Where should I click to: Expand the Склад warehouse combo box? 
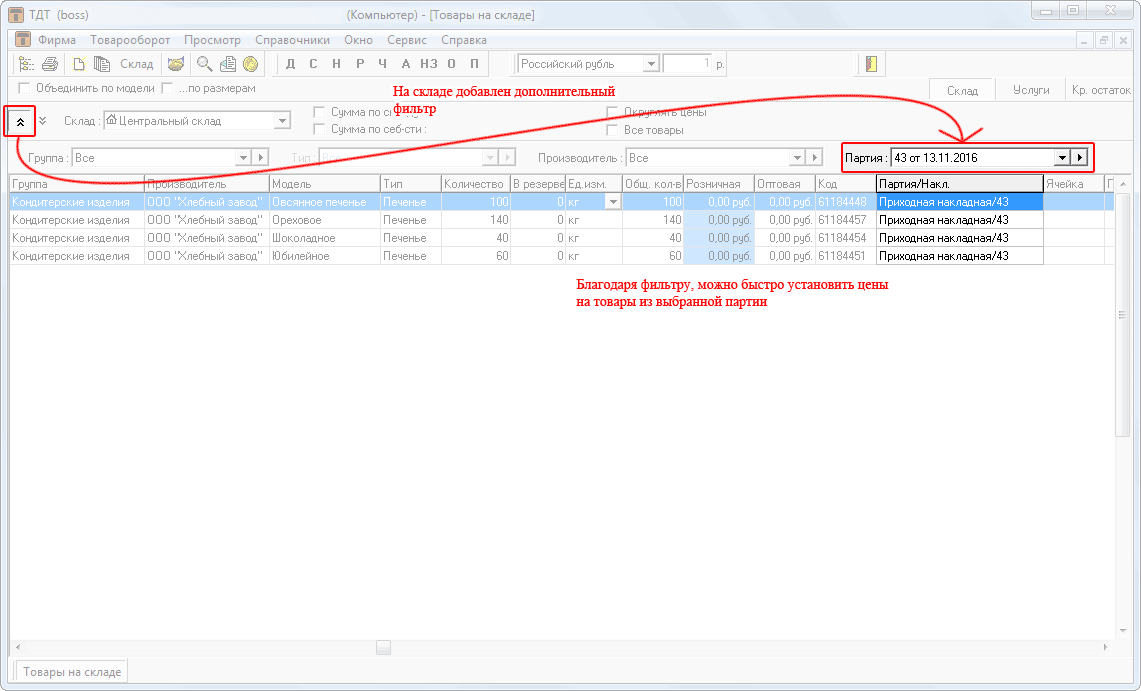(282, 121)
